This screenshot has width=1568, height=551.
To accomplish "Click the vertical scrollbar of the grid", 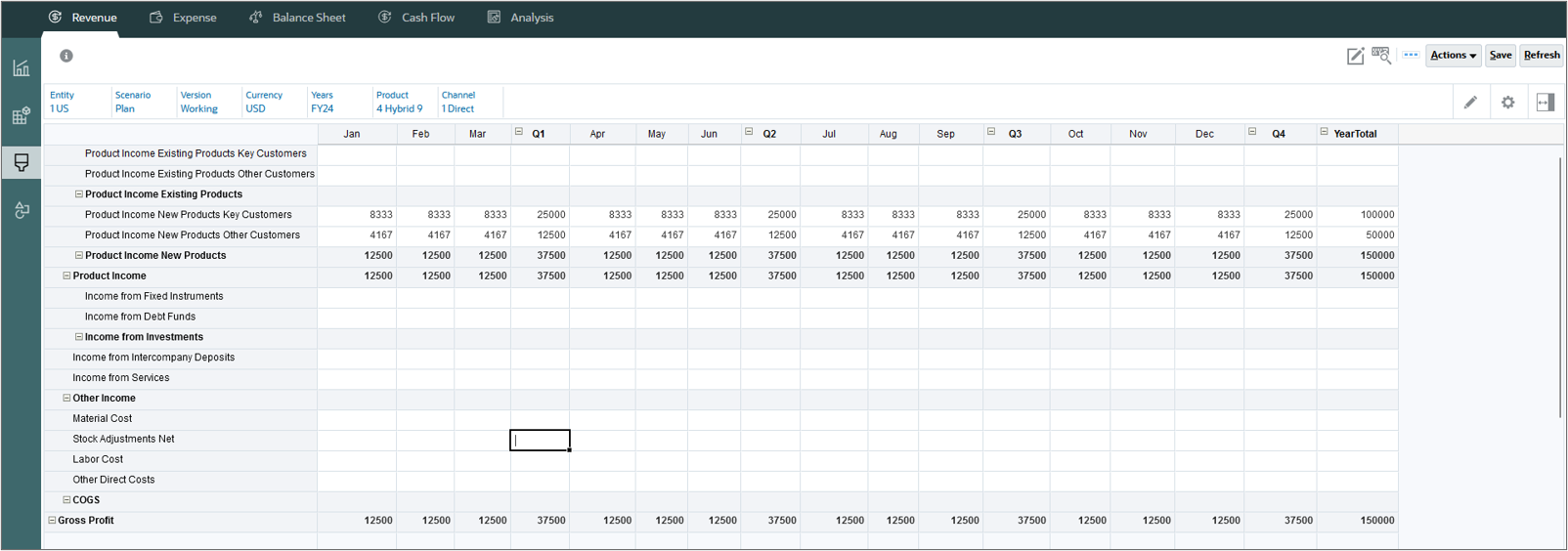I will 1560,286.
